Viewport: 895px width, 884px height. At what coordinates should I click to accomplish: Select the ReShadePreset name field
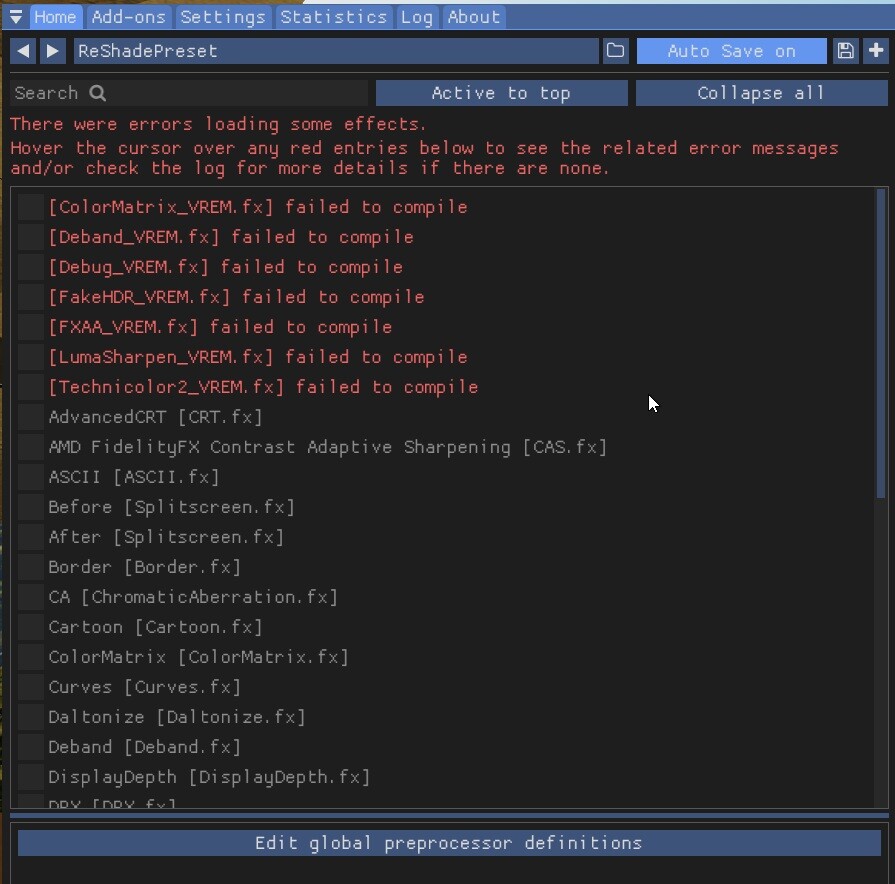coord(336,51)
